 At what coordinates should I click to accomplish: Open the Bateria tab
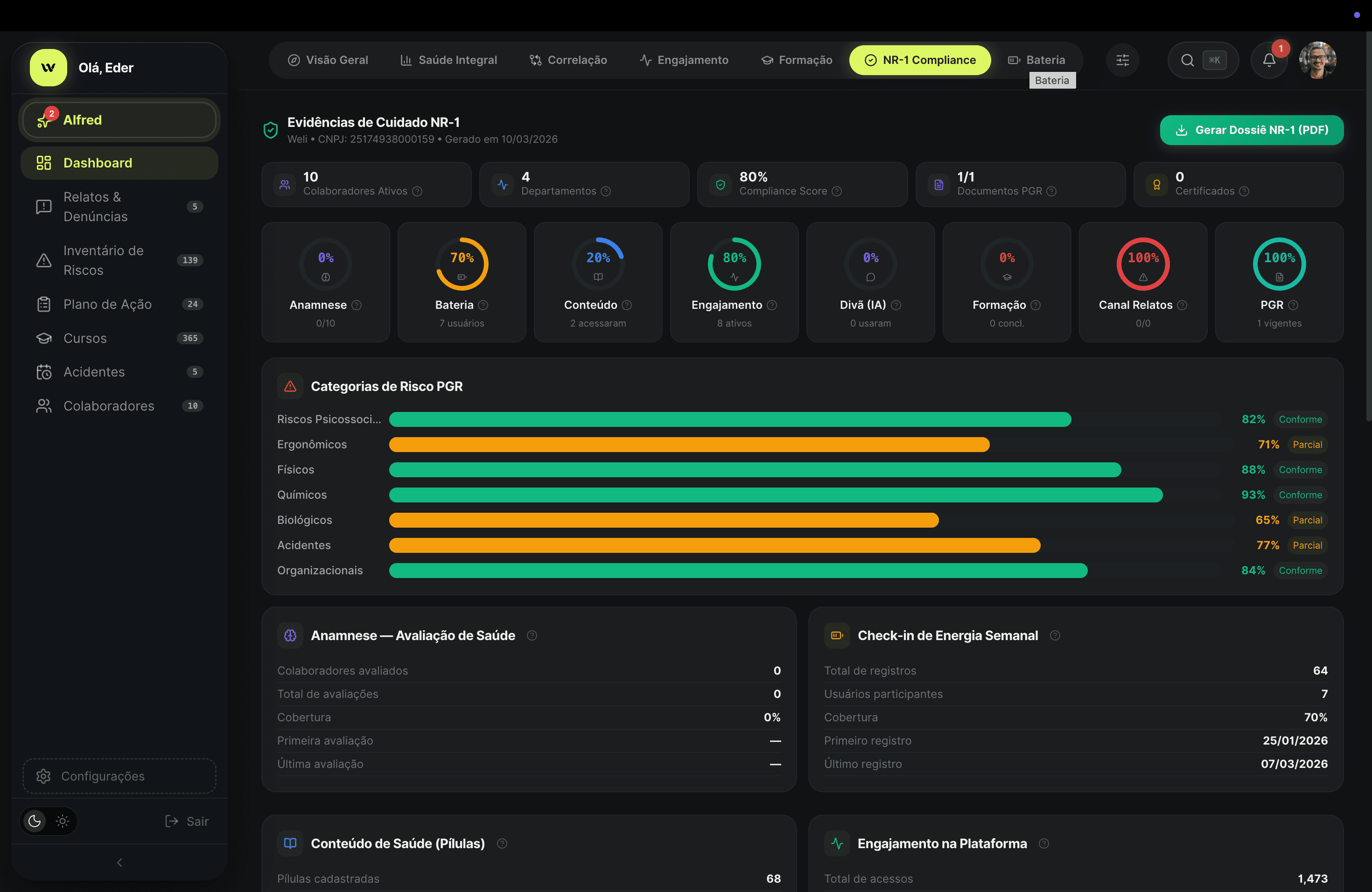coord(1036,60)
